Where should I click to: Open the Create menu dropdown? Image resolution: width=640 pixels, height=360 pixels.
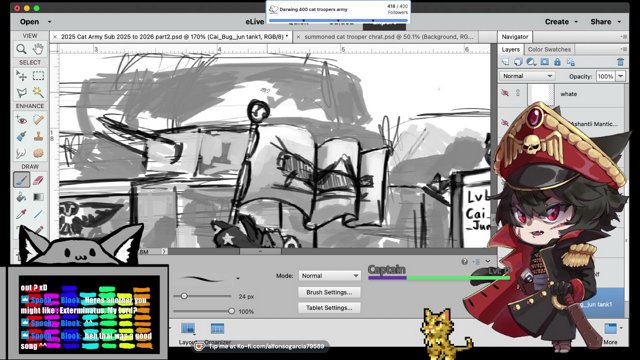[561, 22]
